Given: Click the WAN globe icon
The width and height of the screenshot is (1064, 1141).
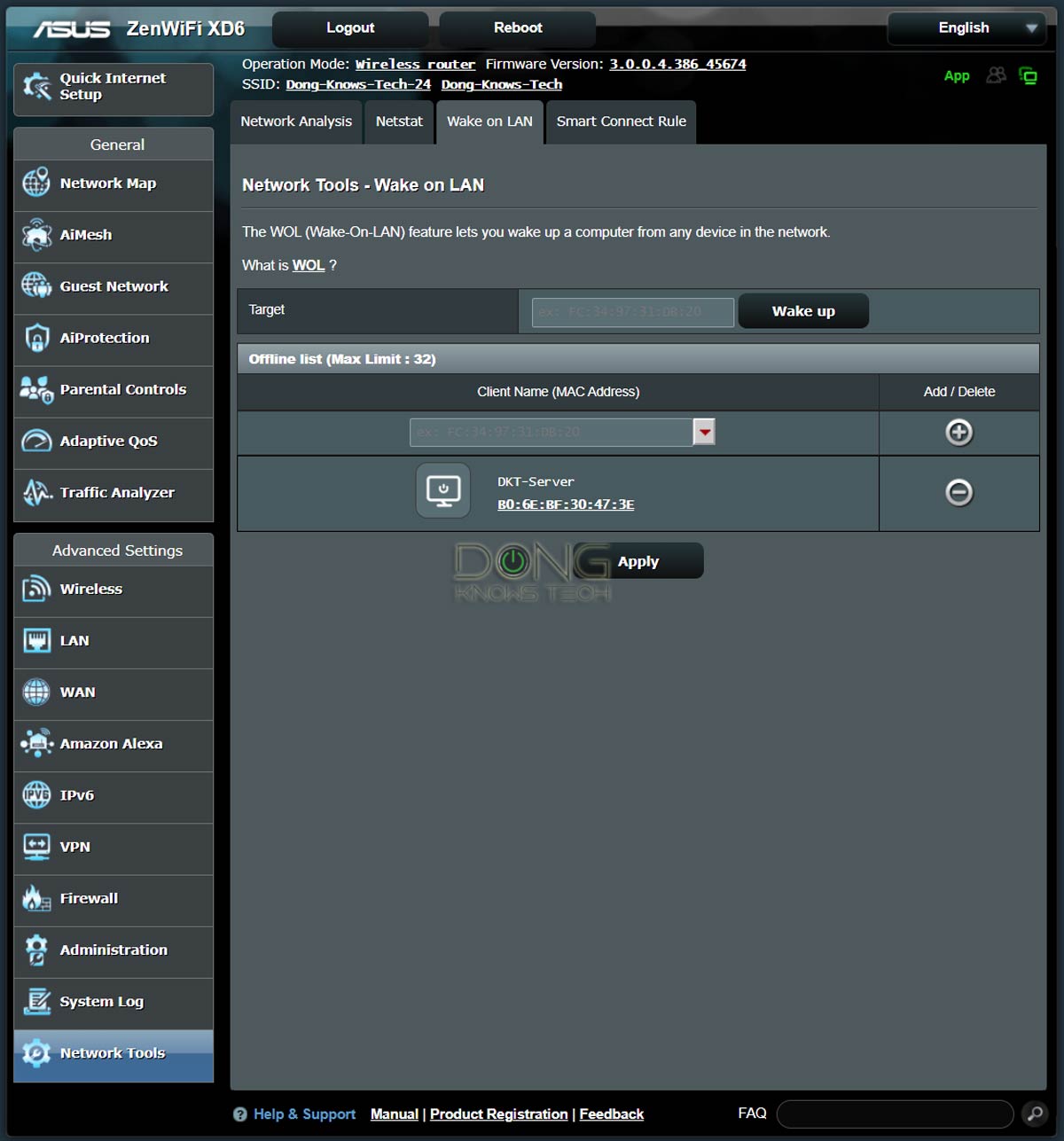Looking at the screenshot, I should pos(36,692).
